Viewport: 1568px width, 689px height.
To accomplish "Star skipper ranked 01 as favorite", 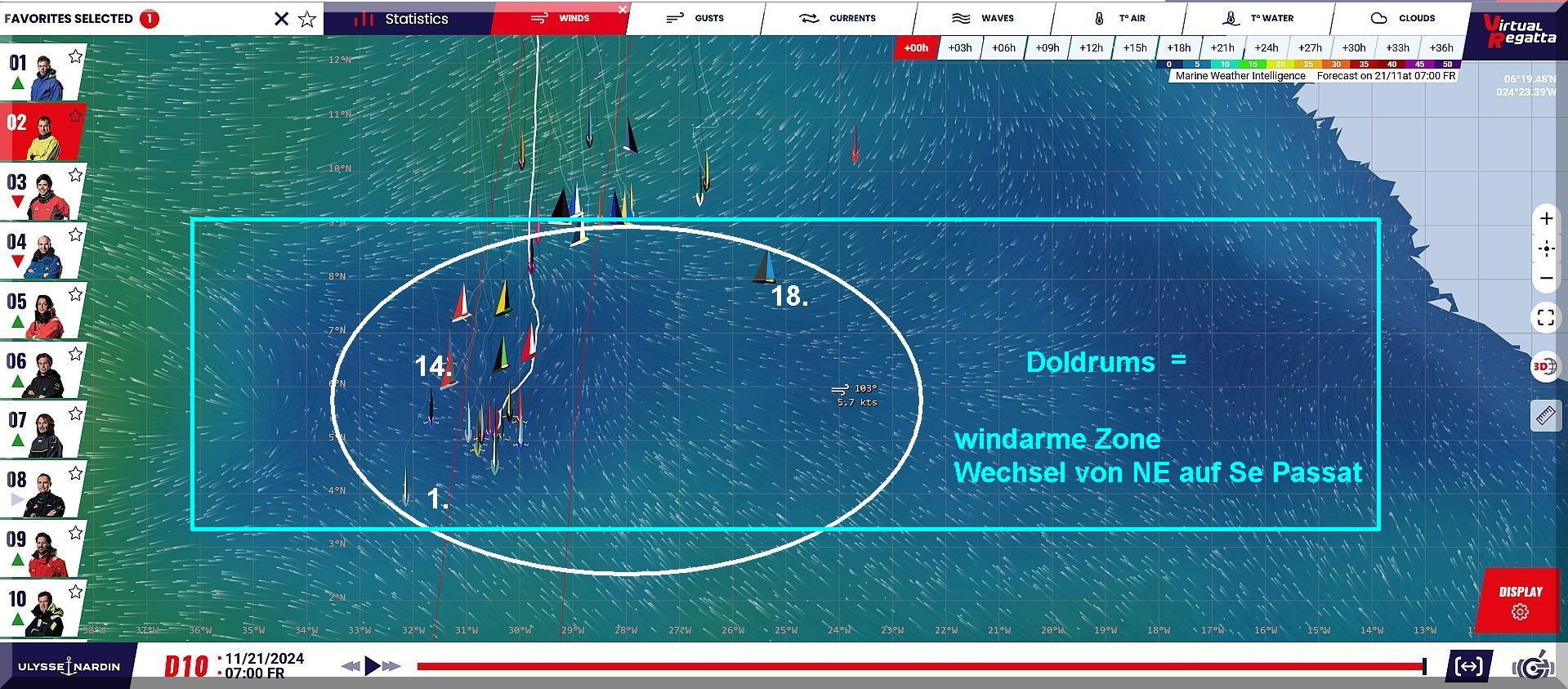I will [x=75, y=56].
